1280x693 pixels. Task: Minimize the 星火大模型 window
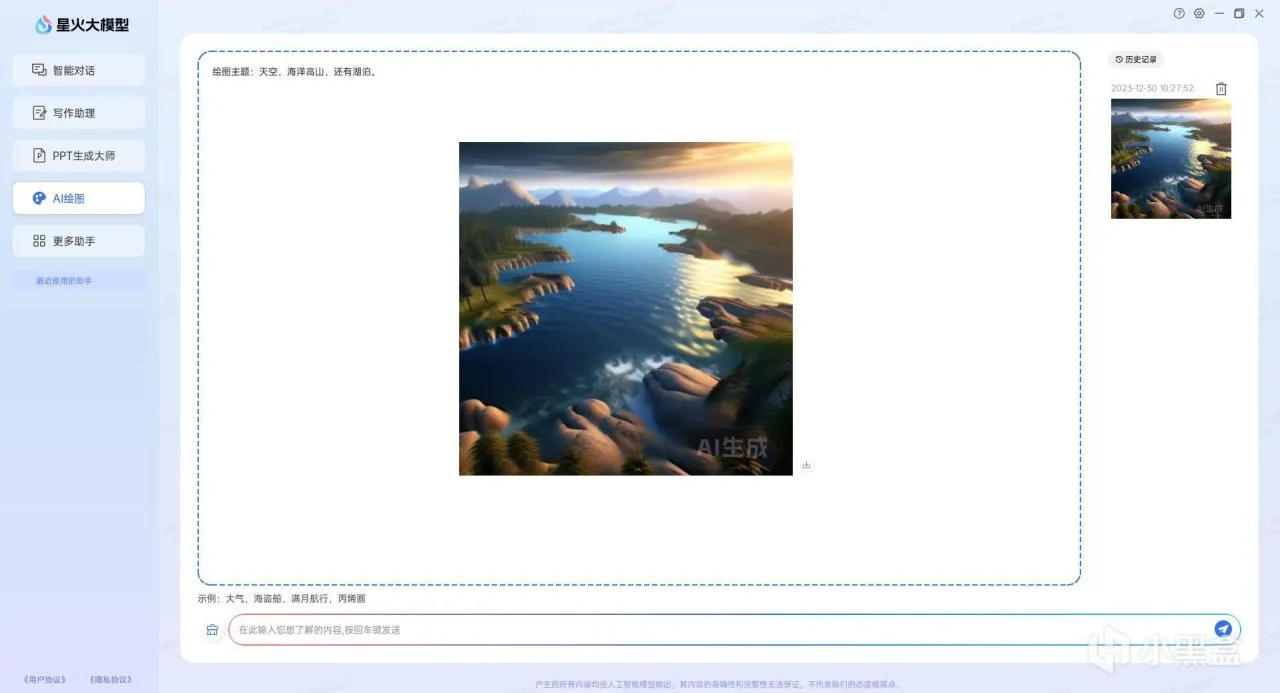1219,13
